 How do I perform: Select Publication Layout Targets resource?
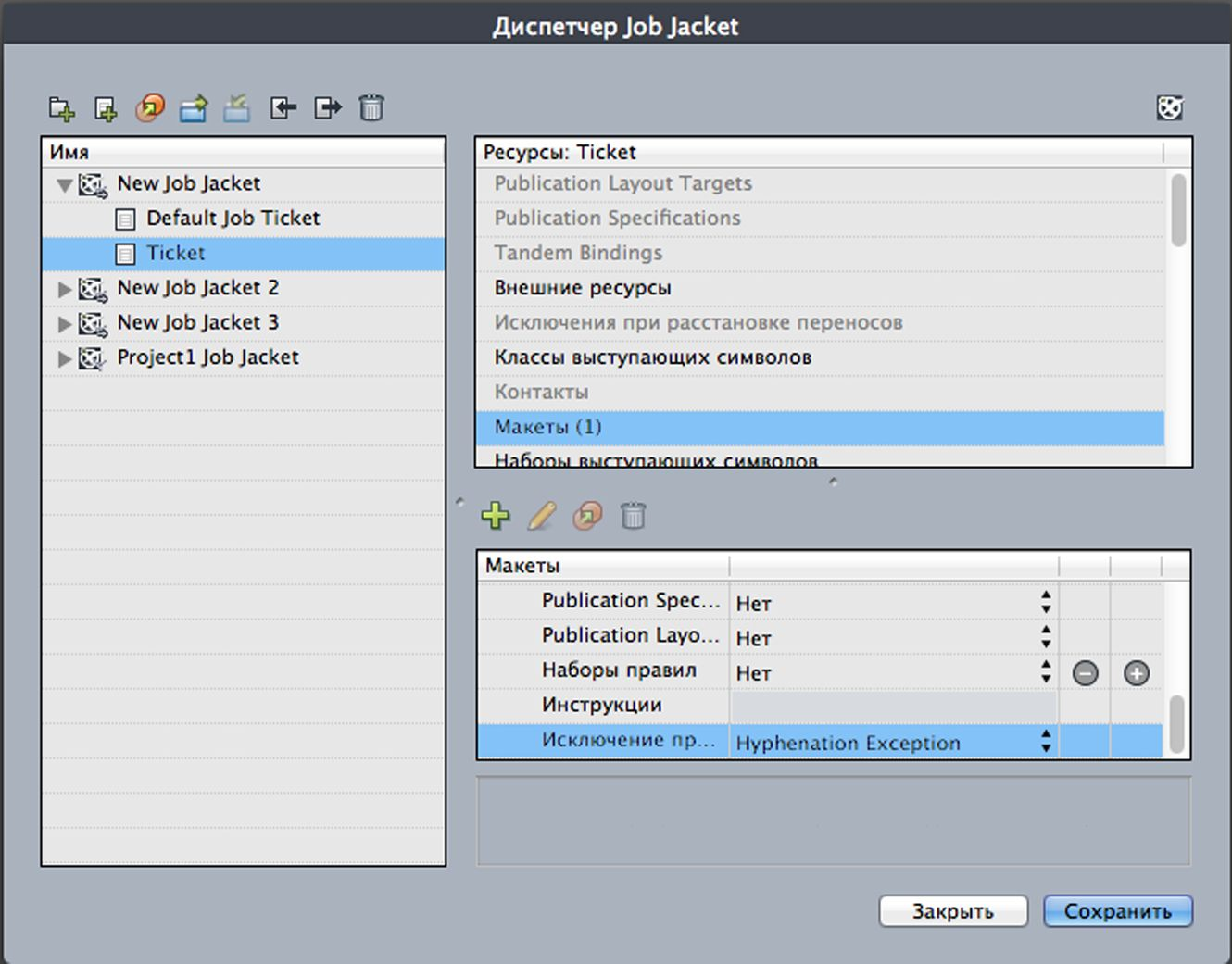tap(820, 183)
